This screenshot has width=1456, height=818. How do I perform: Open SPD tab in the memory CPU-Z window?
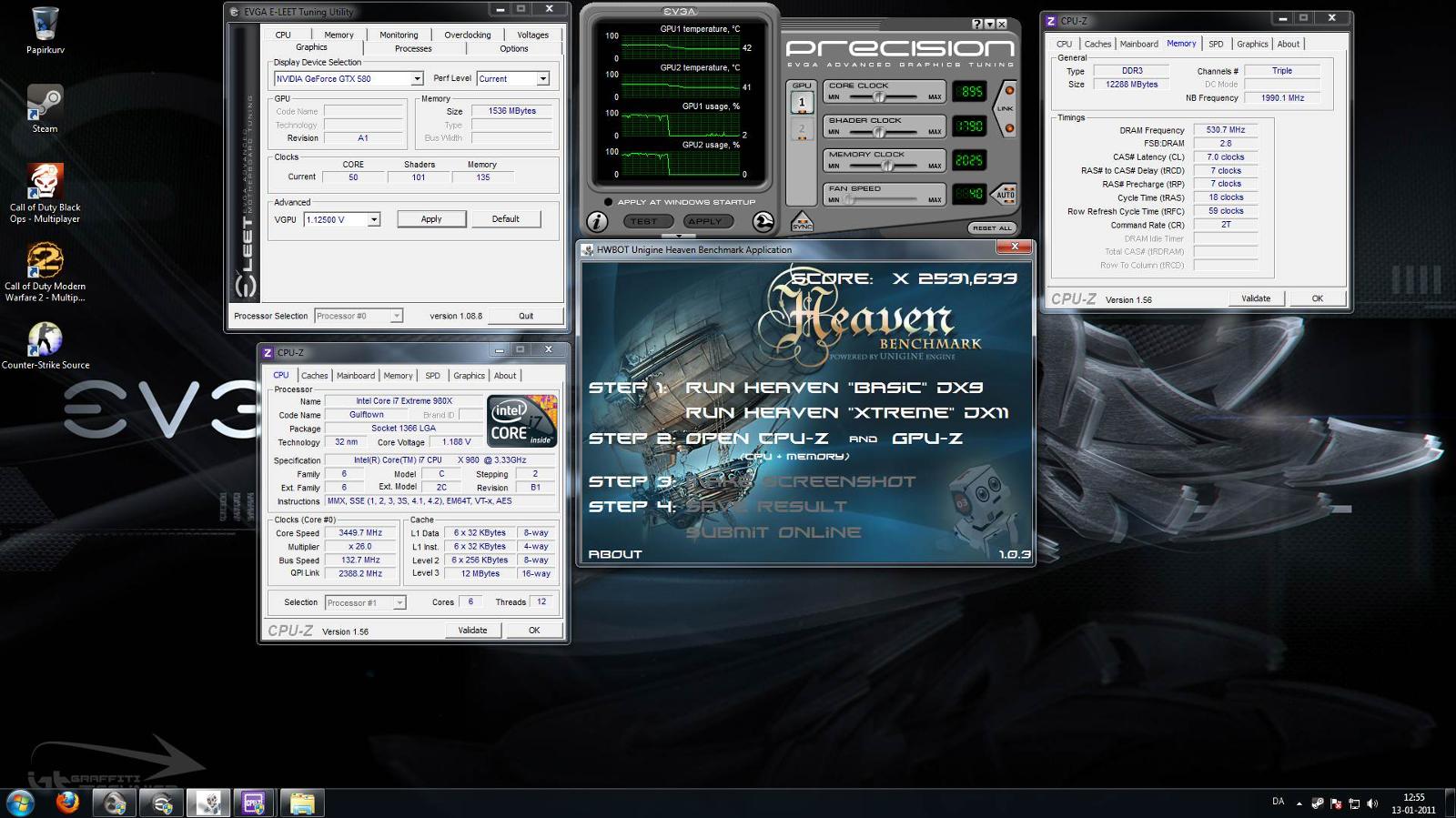(1216, 44)
